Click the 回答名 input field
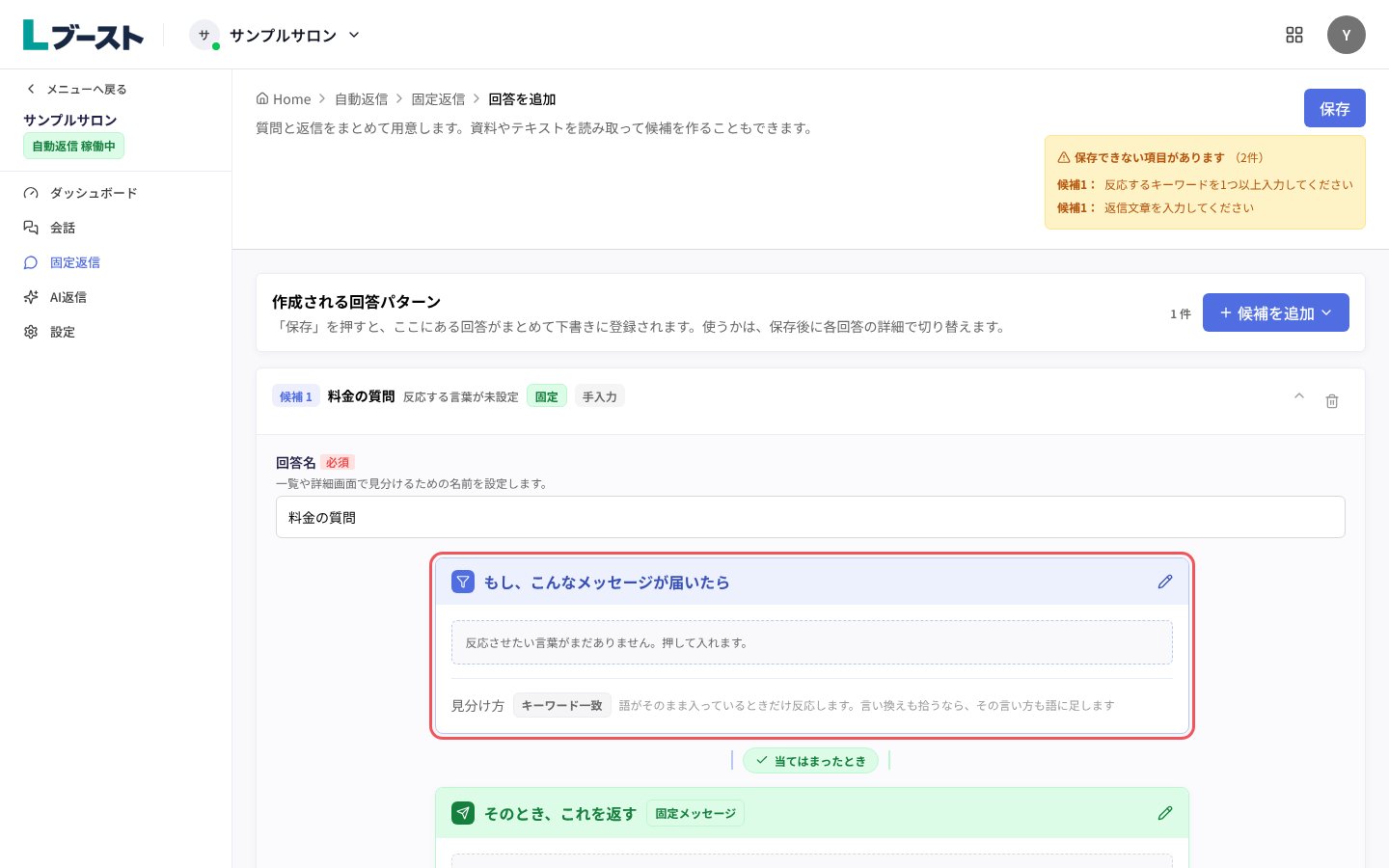 [810, 517]
